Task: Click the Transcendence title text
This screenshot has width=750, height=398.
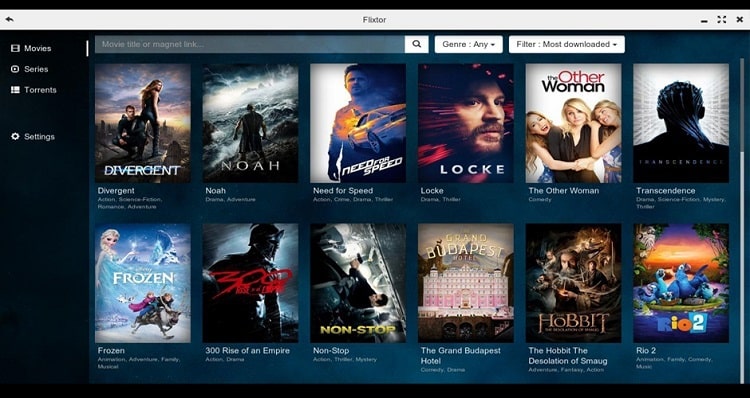Action: (665, 190)
